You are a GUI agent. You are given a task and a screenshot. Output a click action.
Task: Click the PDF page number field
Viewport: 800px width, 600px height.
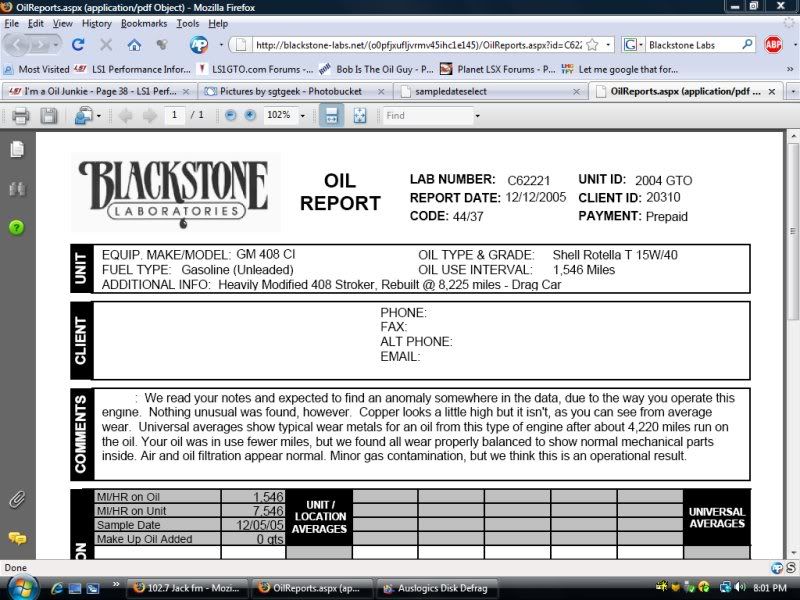pos(174,115)
